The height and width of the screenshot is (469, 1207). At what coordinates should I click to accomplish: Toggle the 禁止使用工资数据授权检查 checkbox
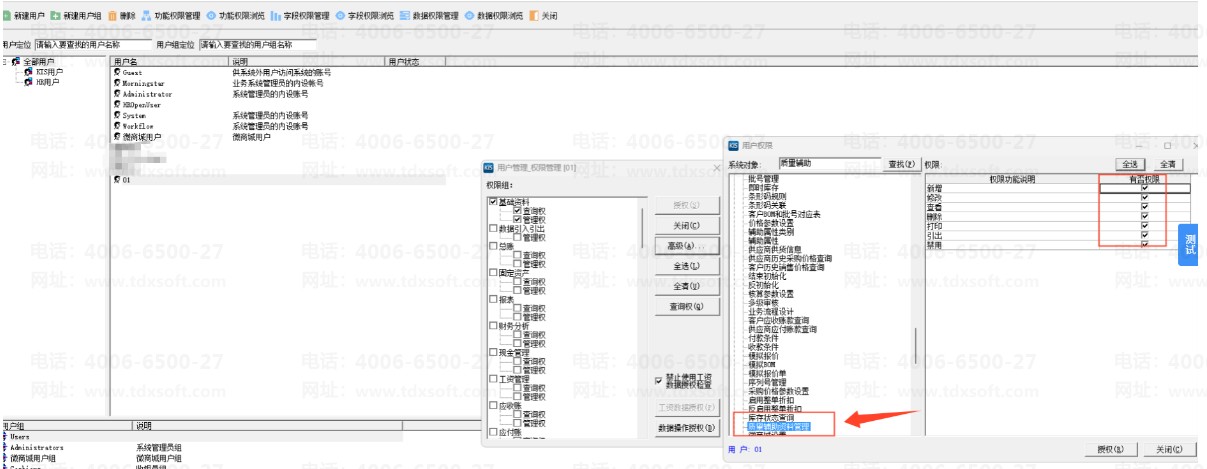point(657,381)
